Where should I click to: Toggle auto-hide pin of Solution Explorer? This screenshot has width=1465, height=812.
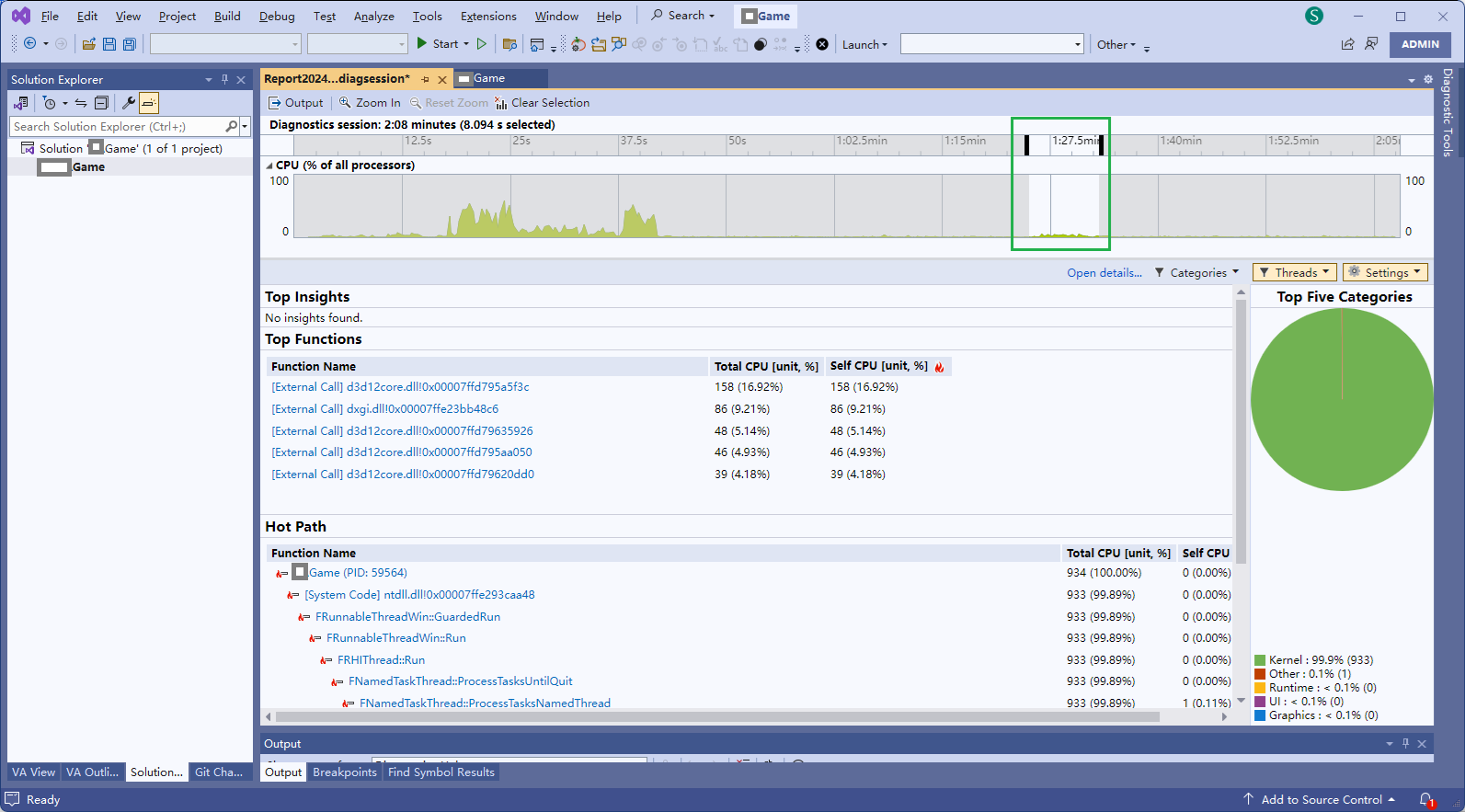(224, 79)
